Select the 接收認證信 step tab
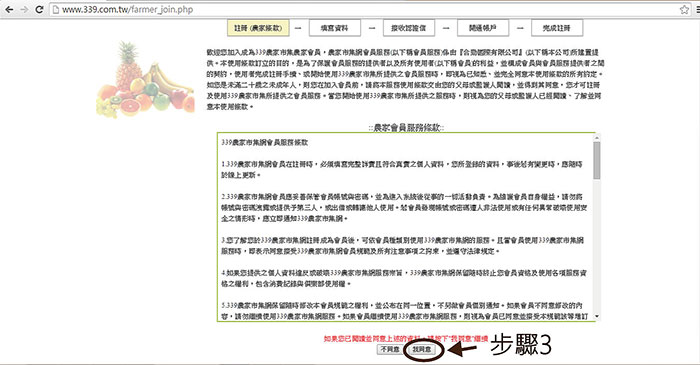 (x=408, y=28)
